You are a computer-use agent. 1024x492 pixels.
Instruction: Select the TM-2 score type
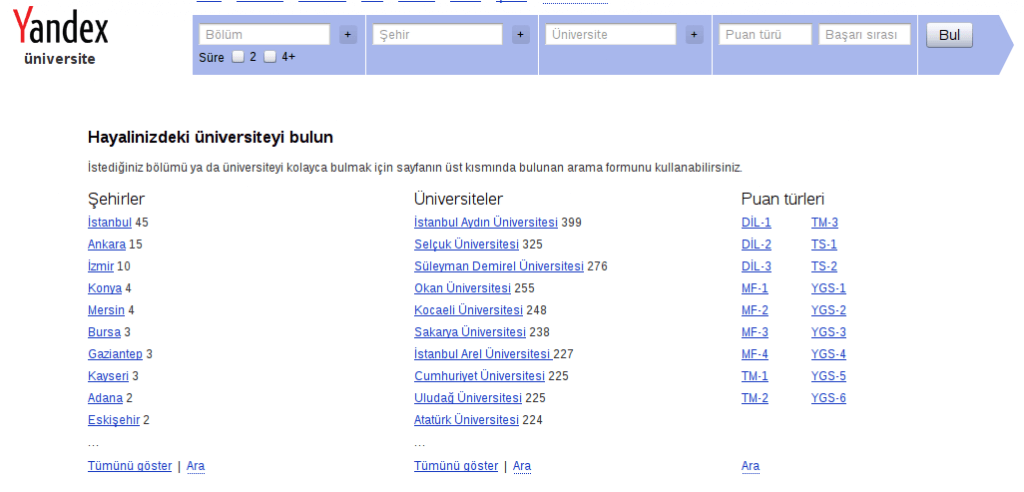point(755,397)
